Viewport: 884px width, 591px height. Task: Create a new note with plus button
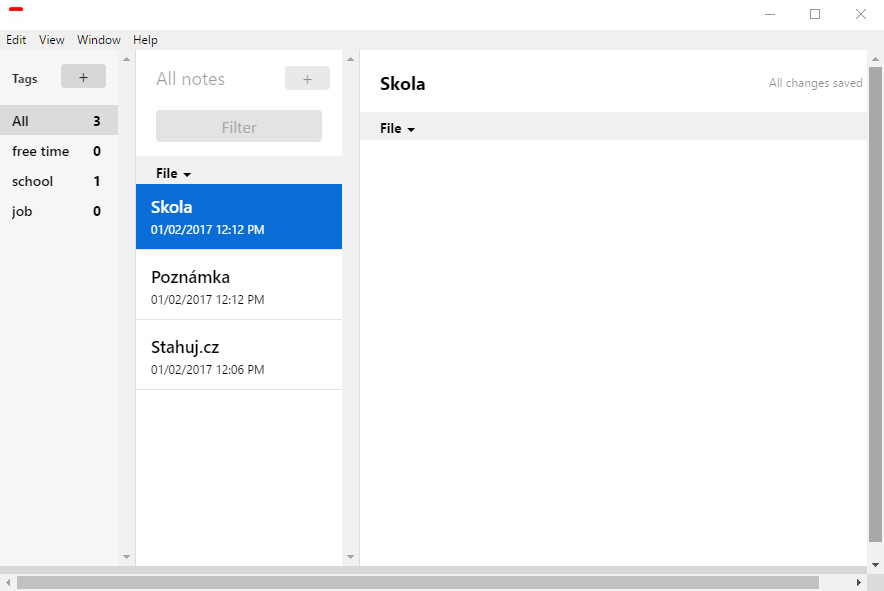[x=307, y=78]
